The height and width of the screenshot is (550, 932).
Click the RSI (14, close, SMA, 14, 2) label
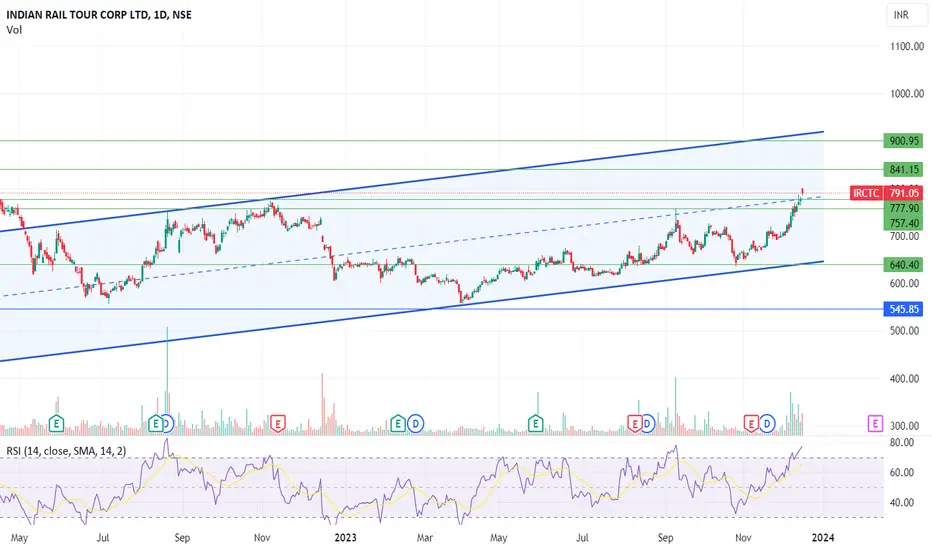click(x=66, y=451)
